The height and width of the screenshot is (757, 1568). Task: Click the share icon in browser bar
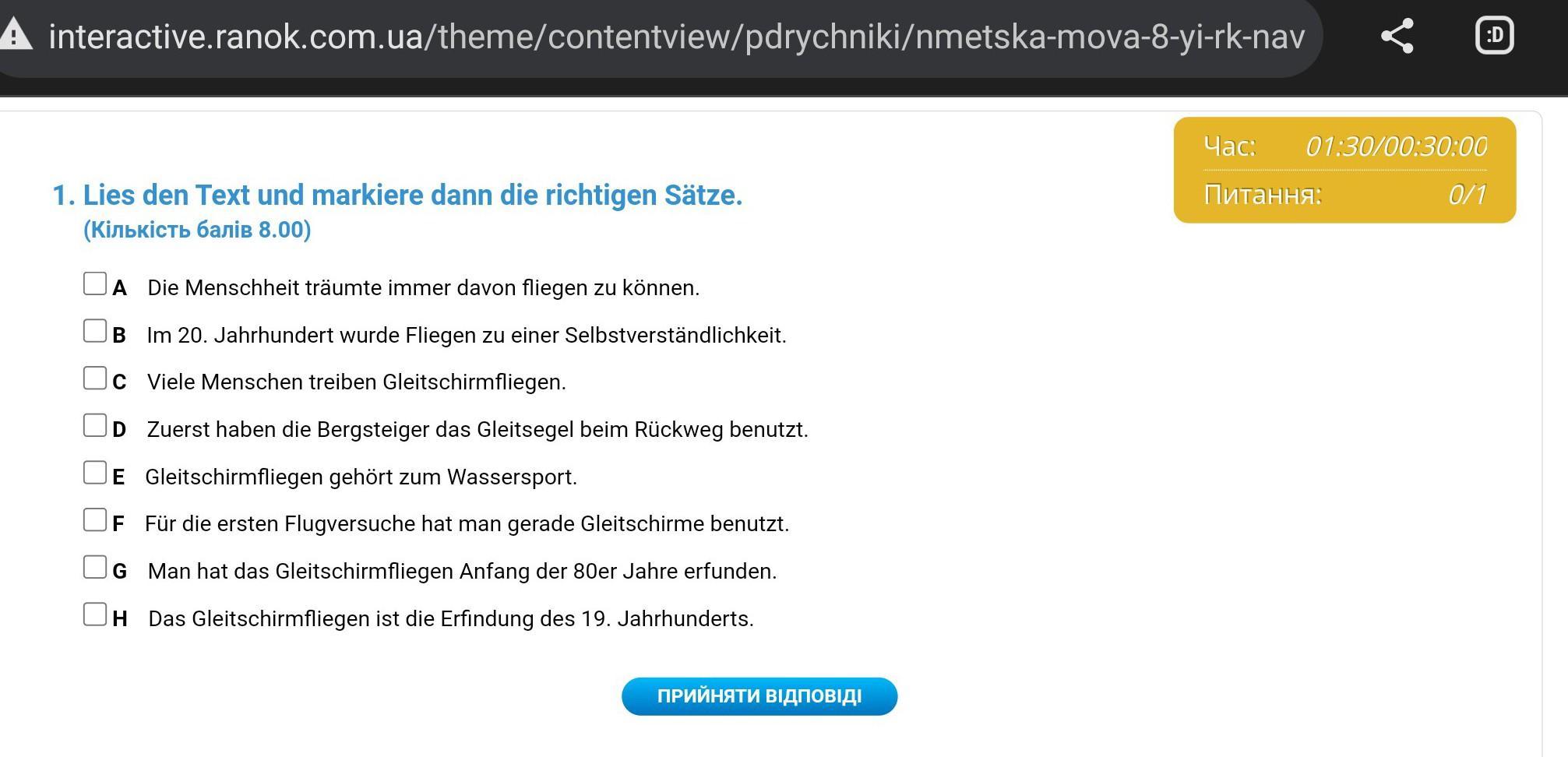click(1397, 37)
